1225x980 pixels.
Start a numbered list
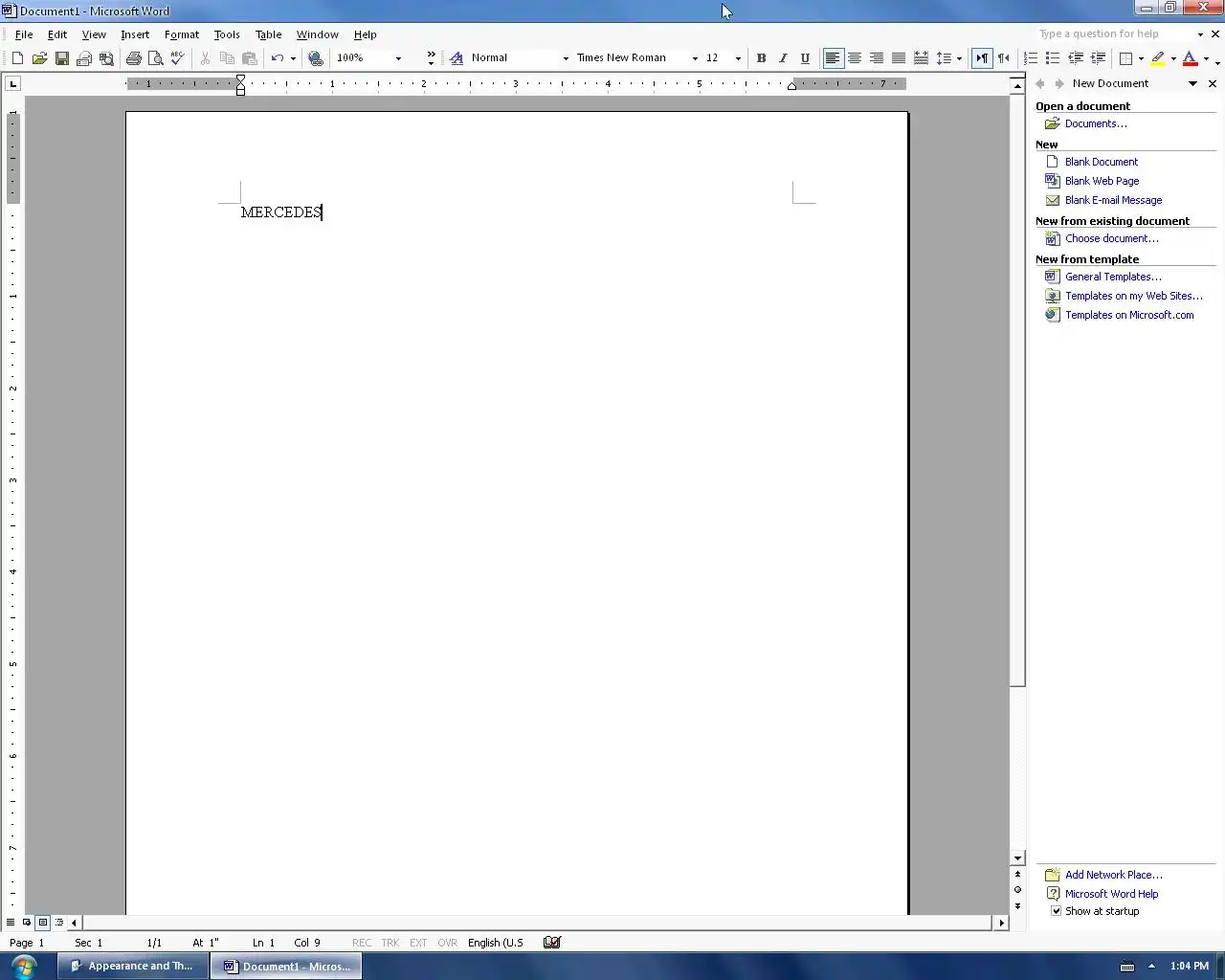pos(1031,58)
